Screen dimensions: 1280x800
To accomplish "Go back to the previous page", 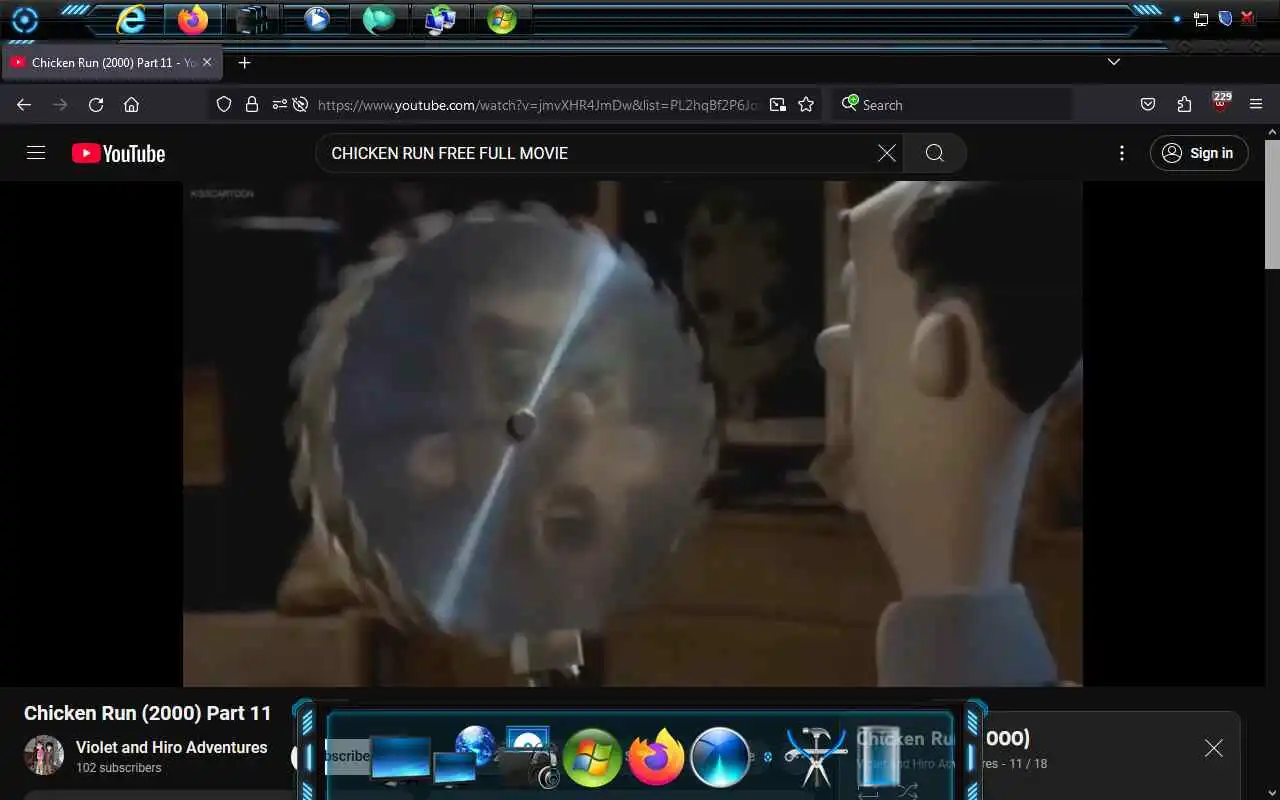I will 24,105.
